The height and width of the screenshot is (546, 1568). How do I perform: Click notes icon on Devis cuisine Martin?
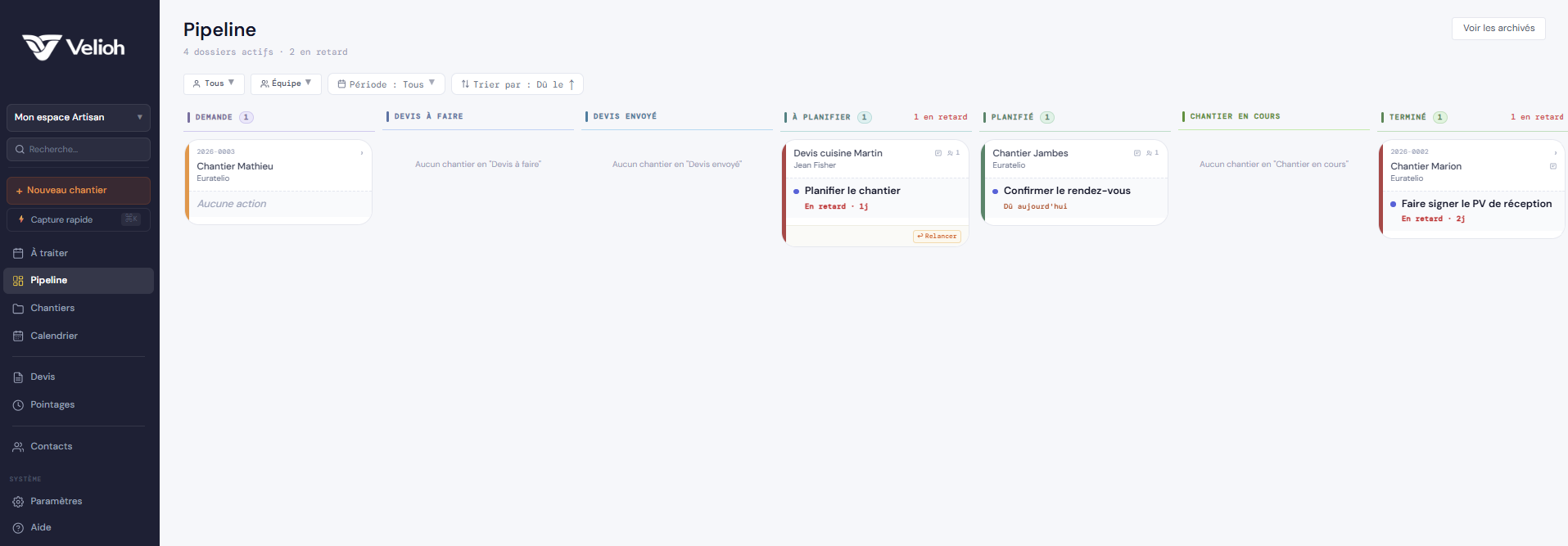click(938, 153)
